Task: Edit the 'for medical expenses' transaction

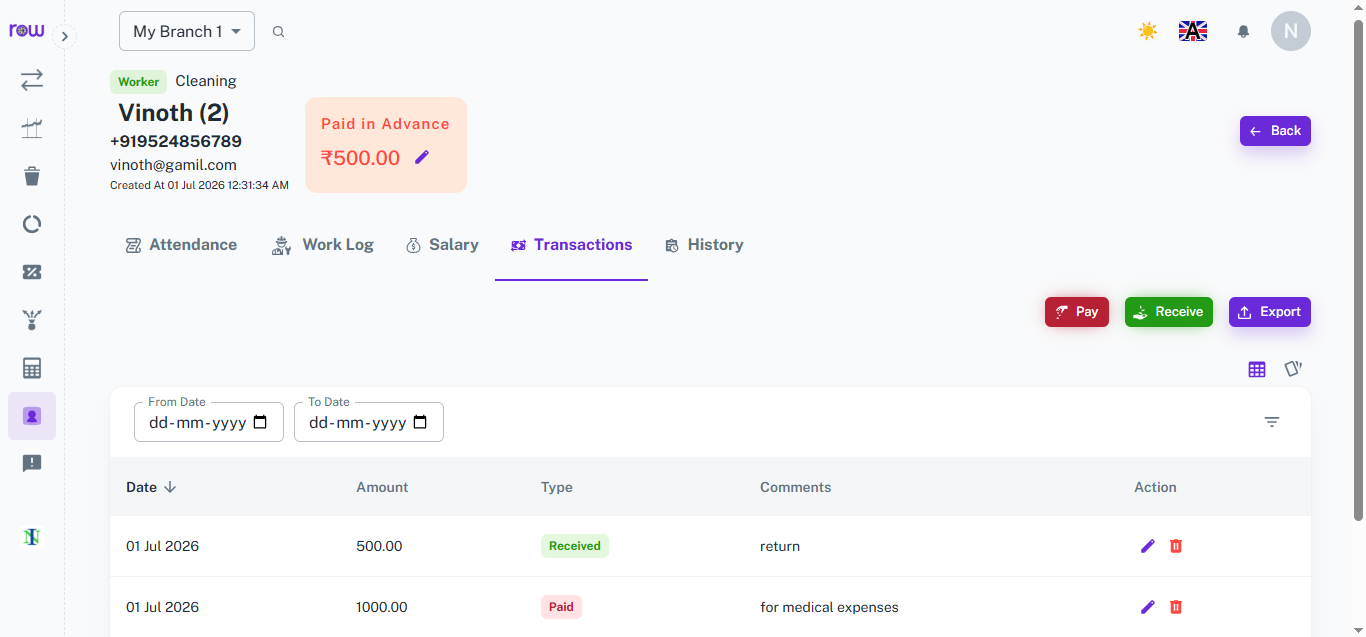Action: 1147,607
